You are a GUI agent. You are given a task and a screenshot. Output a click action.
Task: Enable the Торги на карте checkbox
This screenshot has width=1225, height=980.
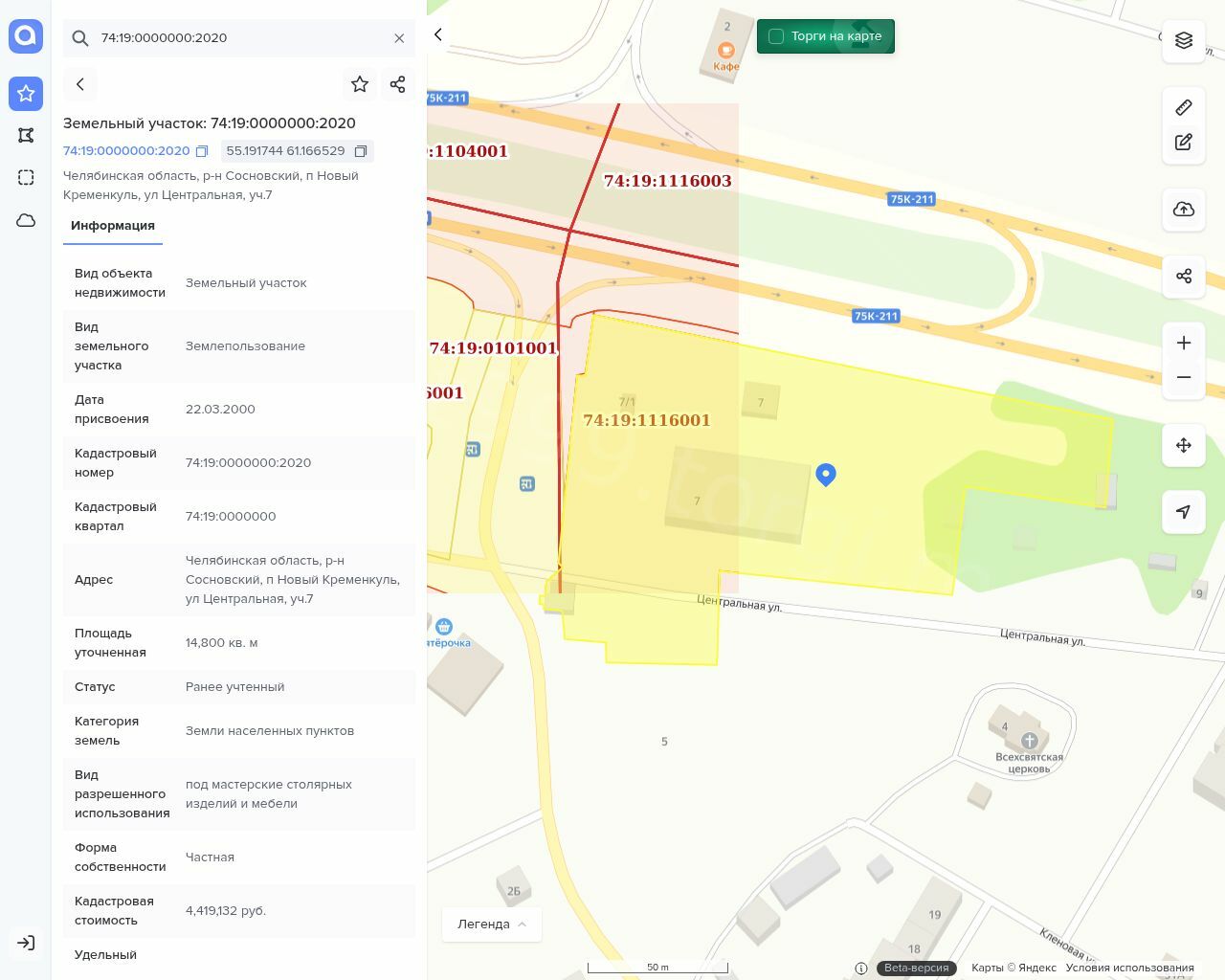click(776, 36)
